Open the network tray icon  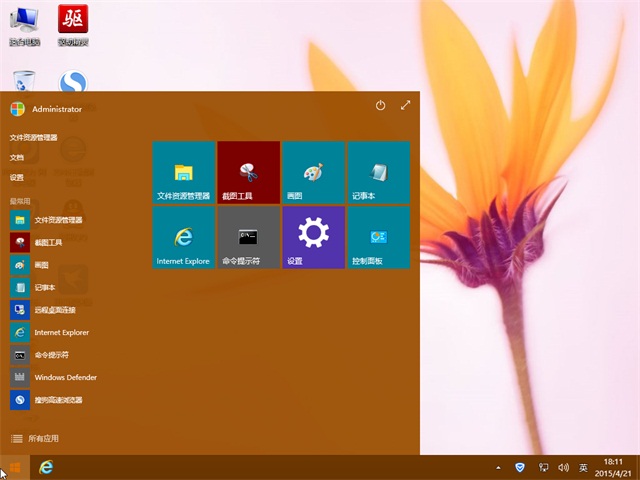pos(543,468)
